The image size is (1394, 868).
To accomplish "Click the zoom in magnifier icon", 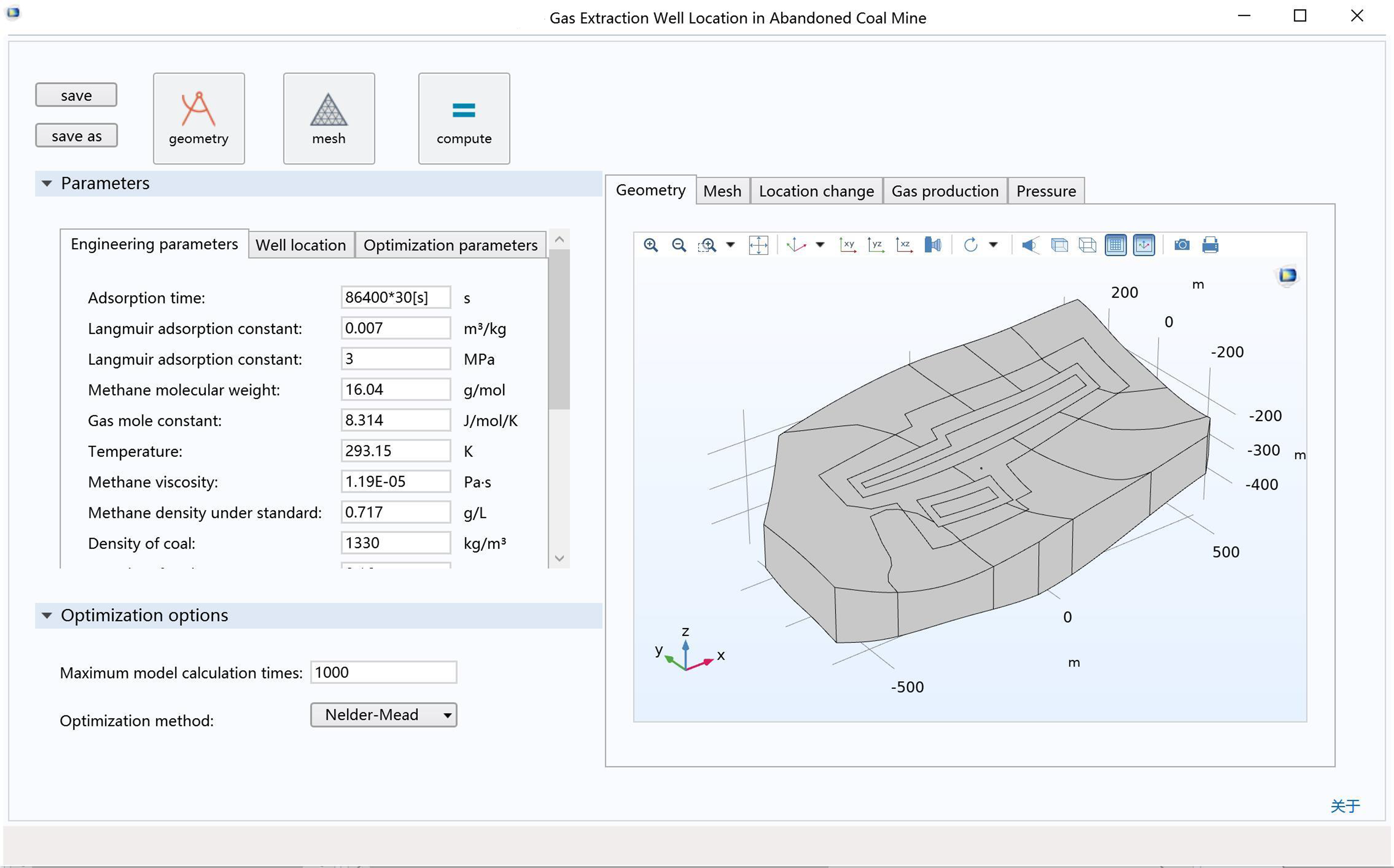I will pyautogui.click(x=650, y=245).
